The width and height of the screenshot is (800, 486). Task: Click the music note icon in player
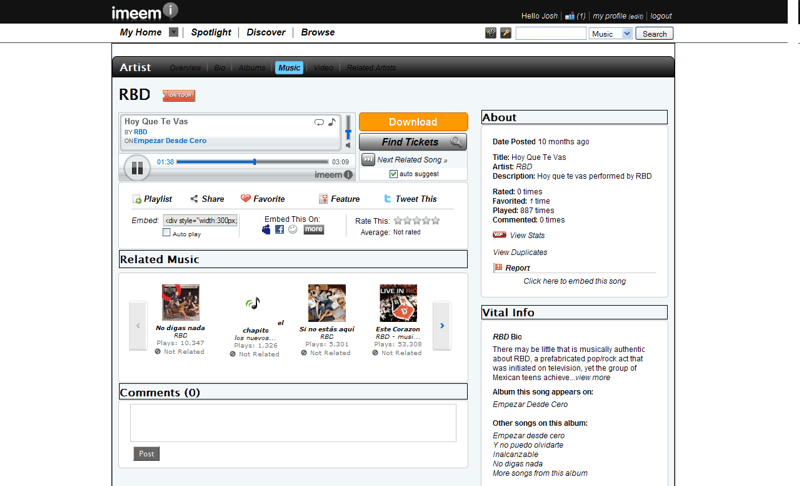tap(332, 122)
